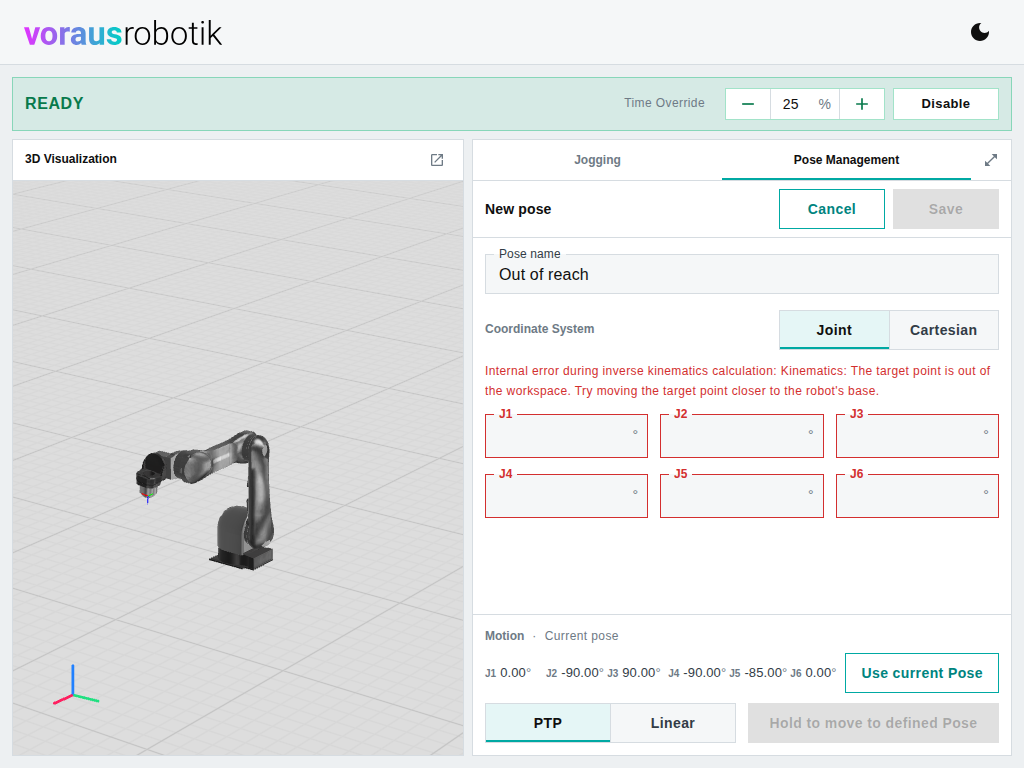Click Use current Pose button
The height and width of the screenshot is (768, 1024).
pyautogui.click(x=921, y=673)
